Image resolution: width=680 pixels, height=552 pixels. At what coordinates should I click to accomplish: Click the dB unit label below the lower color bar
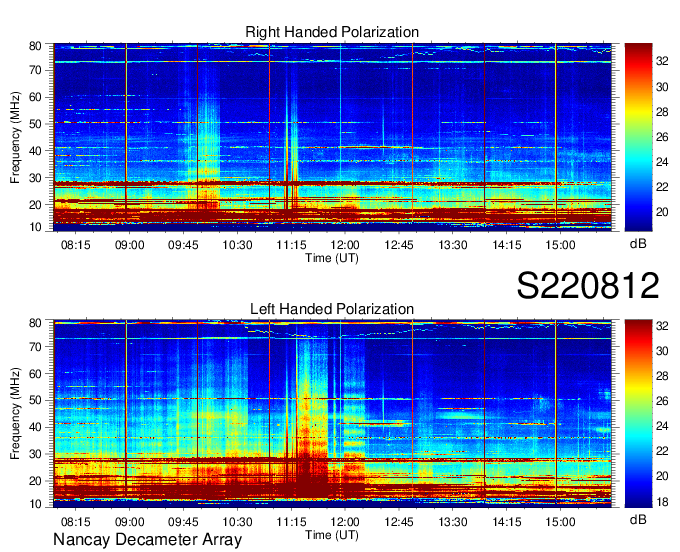[x=638, y=519]
